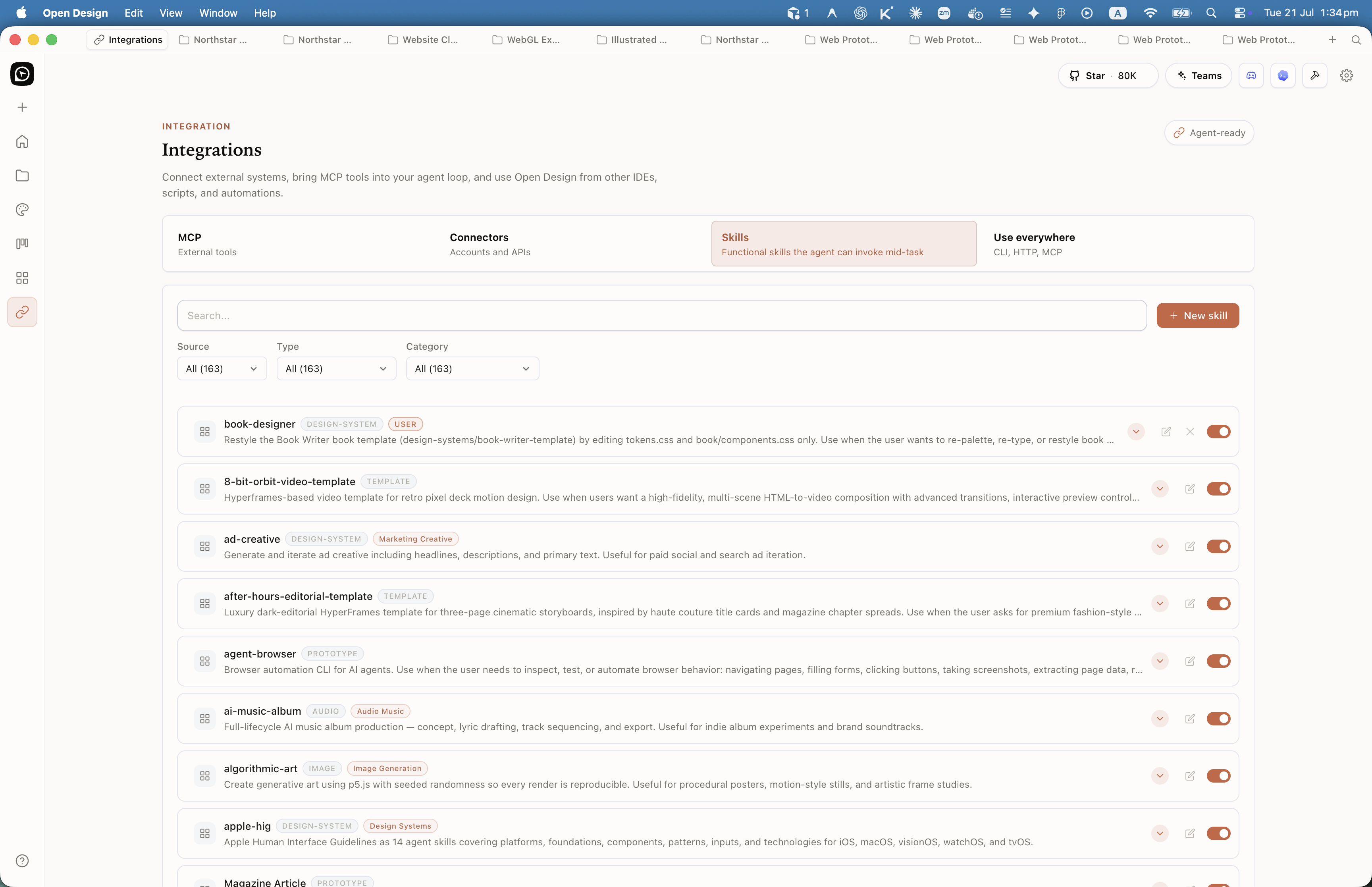This screenshot has width=1372, height=887.
Task: Add a new tab with the plus icon
Action: pyautogui.click(x=1332, y=40)
